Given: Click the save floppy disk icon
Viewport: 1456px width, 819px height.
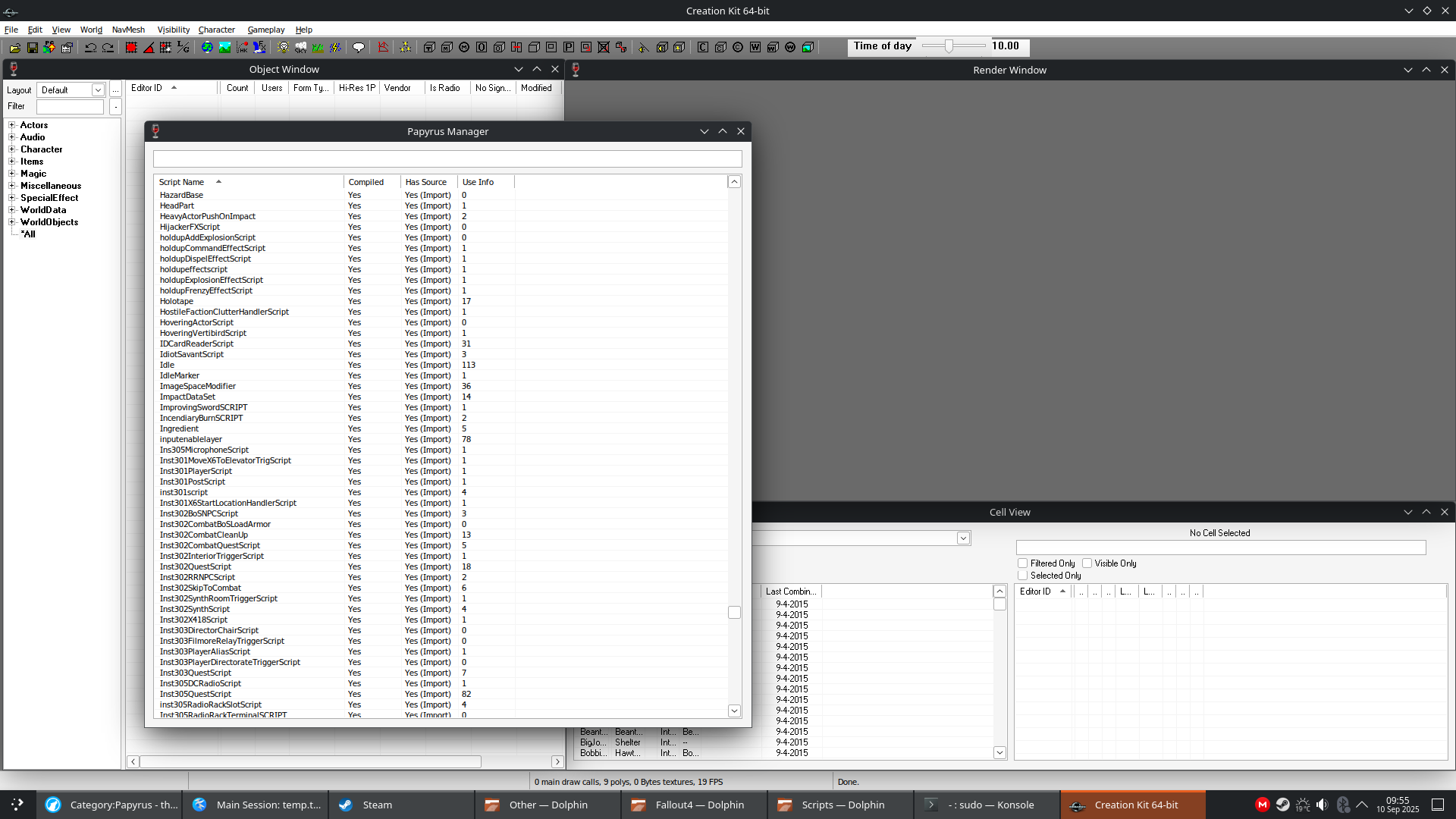Looking at the screenshot, I should 32,47.
